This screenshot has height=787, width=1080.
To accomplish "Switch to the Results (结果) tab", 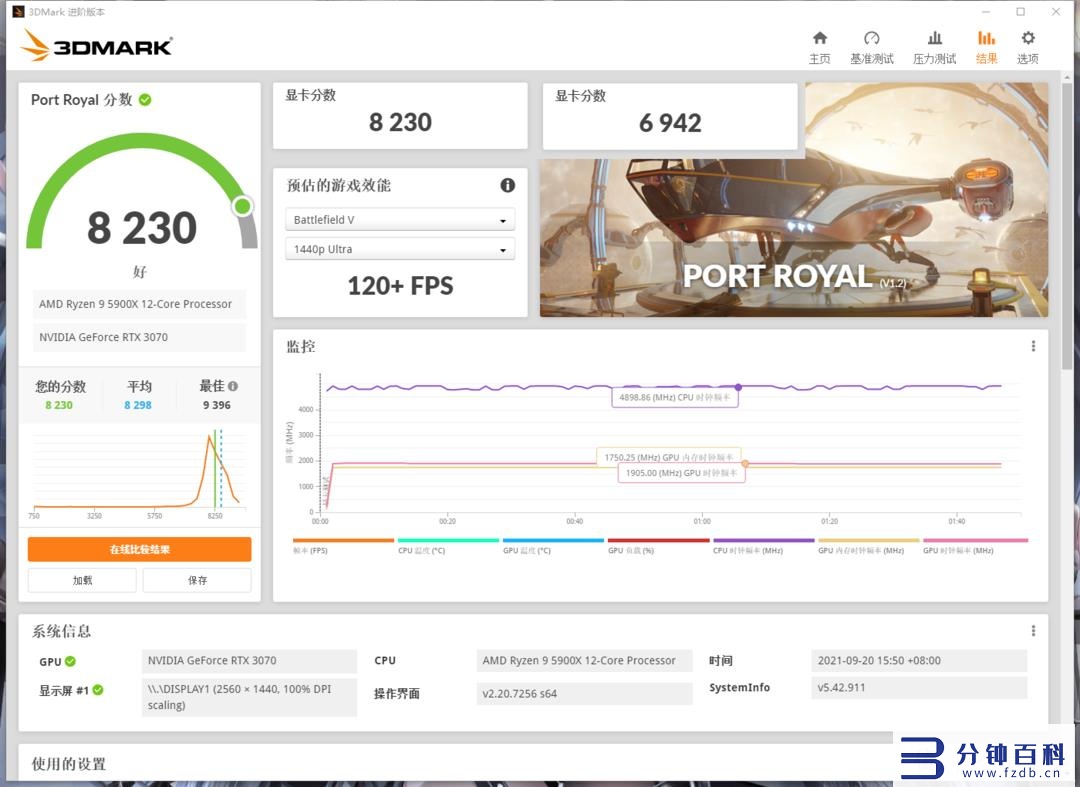I will 986,48.
